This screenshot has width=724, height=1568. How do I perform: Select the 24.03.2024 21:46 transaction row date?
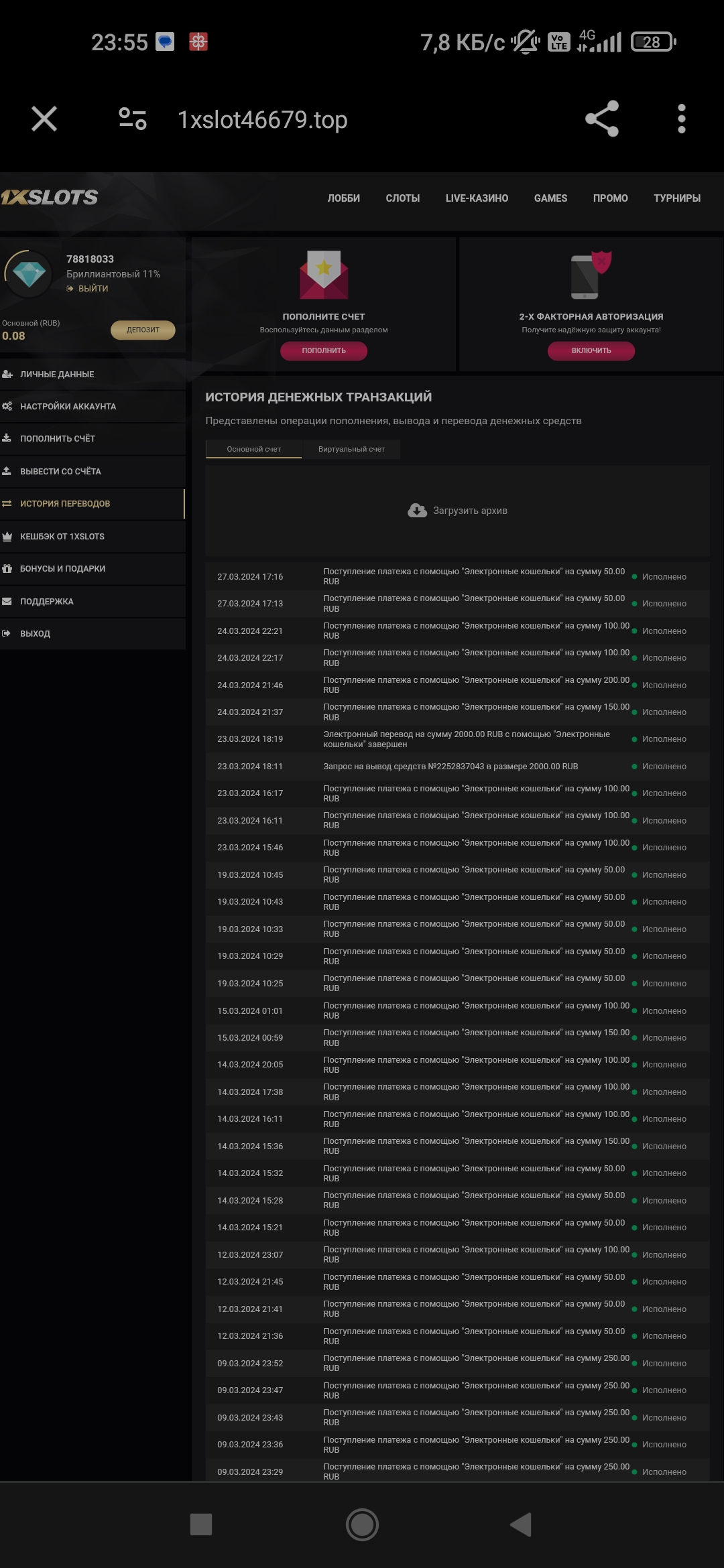[x=250, y=685]
